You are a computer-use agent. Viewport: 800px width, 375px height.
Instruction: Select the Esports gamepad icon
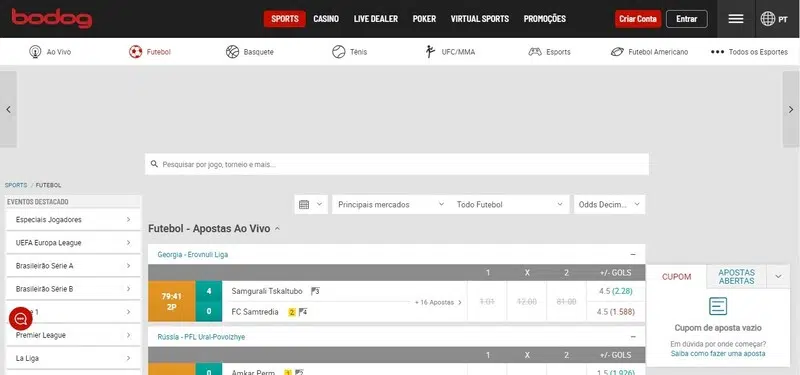tap(535, 52)
